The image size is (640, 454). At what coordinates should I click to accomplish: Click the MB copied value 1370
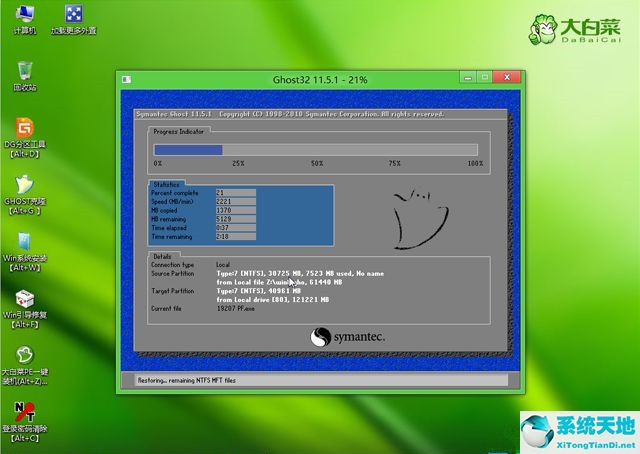pyautogui.click(x=236, y=210)
